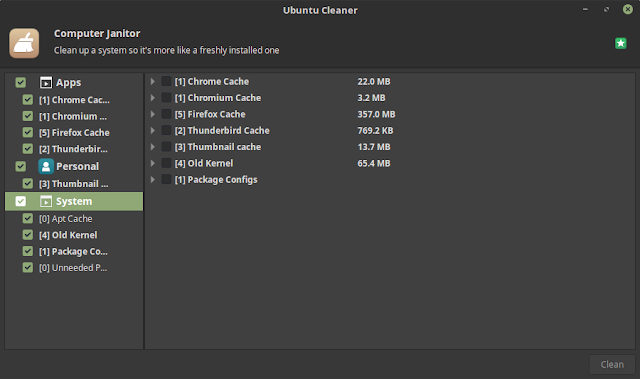Select '[1] Package Co...' in sidebar

point(73,251)
